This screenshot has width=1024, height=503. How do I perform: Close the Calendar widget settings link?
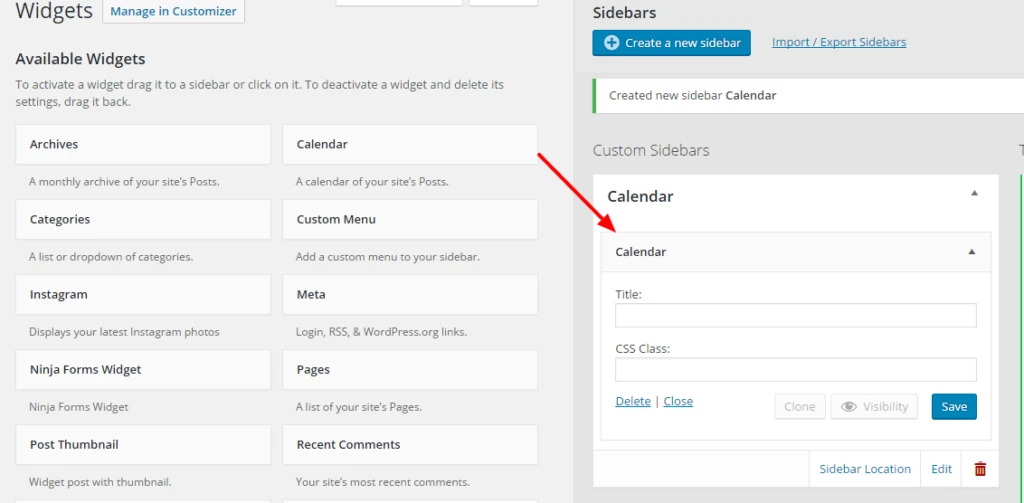point(678,401)
